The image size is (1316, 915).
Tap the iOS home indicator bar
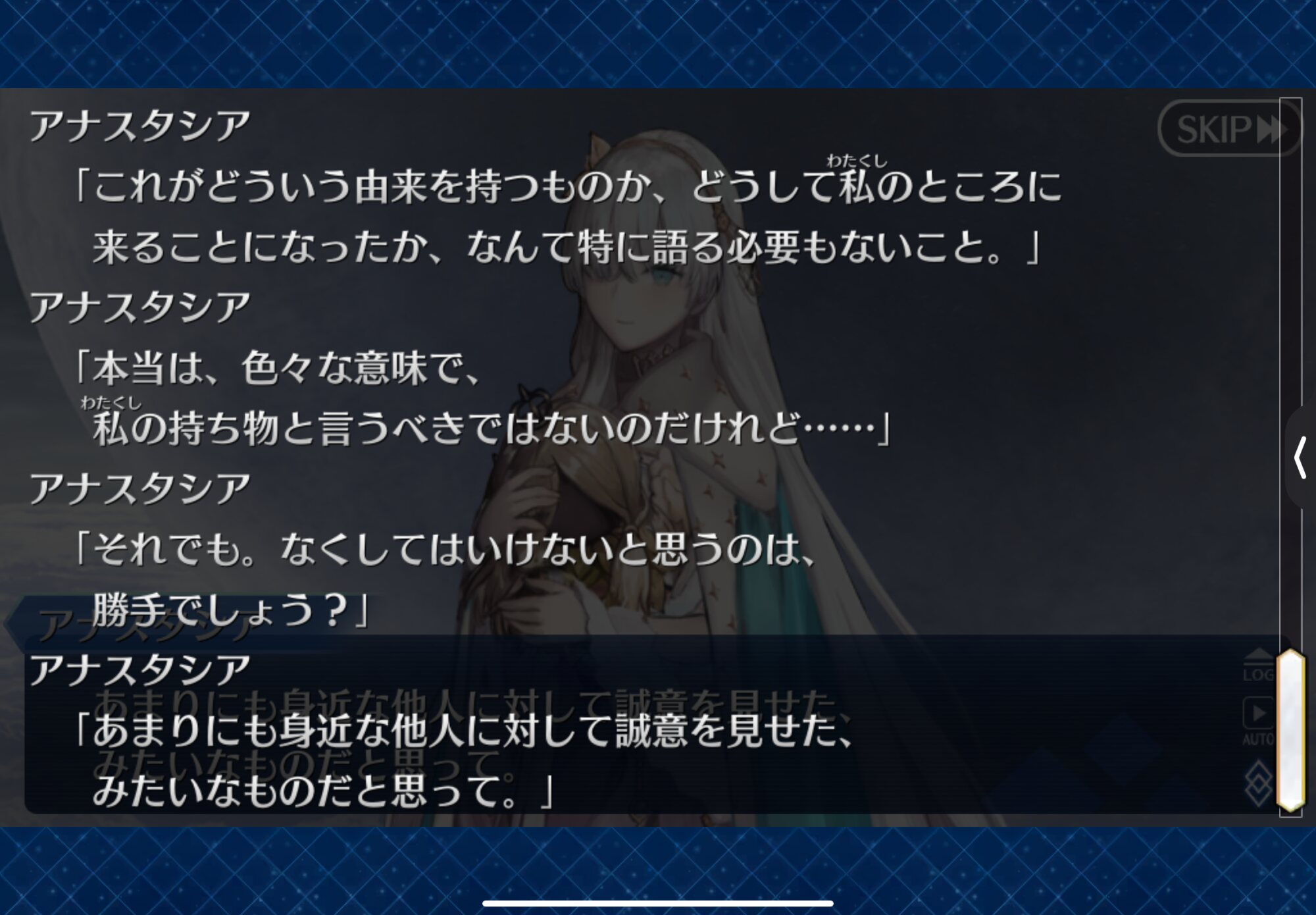pyautogui.click(x=658, y=903)
